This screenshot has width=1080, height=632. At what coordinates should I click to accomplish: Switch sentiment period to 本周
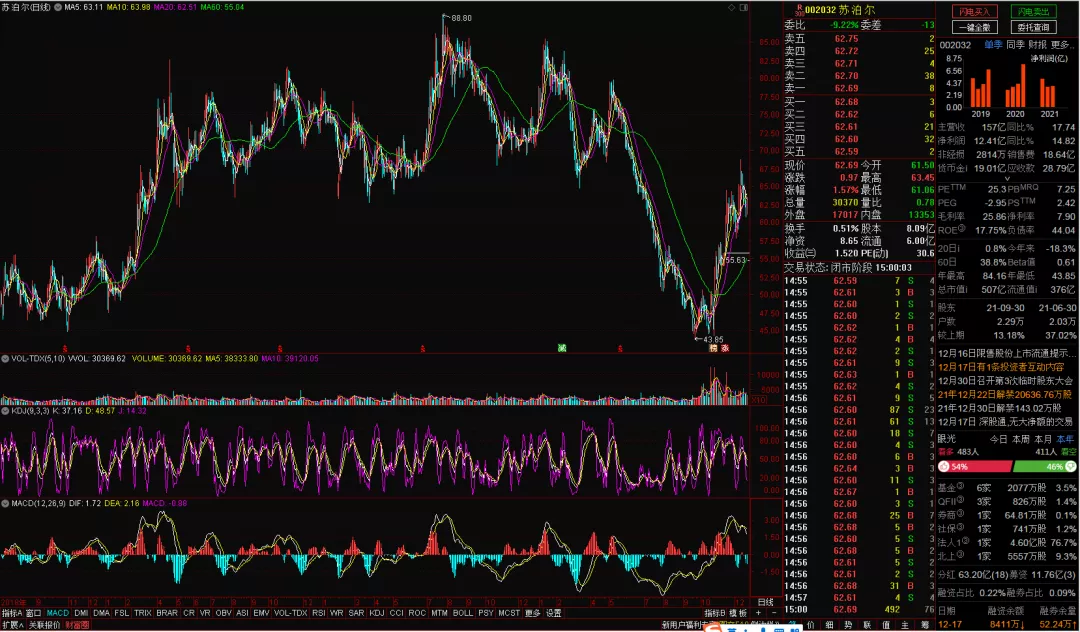tap(1021, 438)
